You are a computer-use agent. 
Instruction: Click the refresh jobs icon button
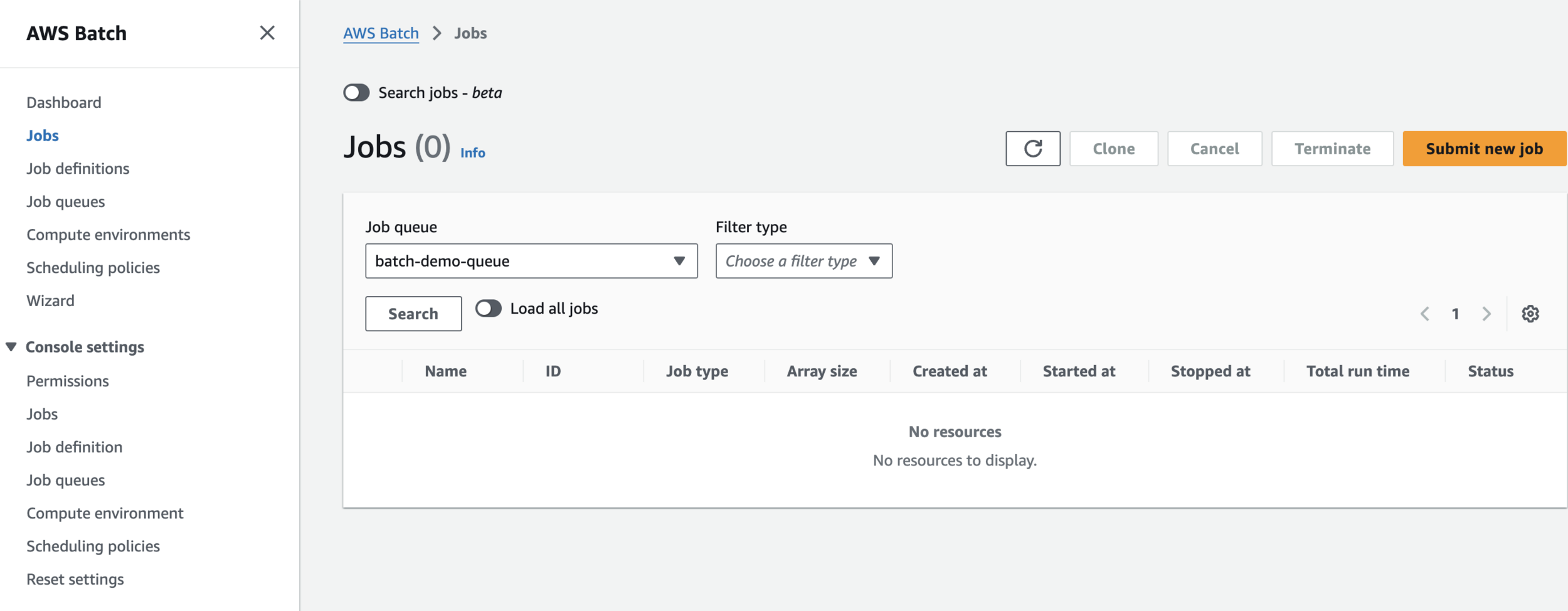(x=1032, y=149)
